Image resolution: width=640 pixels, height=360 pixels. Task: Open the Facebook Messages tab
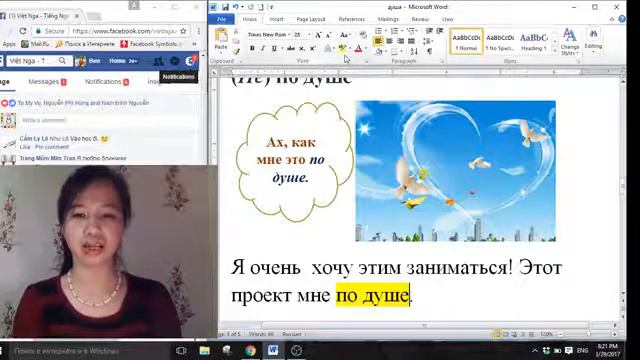[47, 82]
